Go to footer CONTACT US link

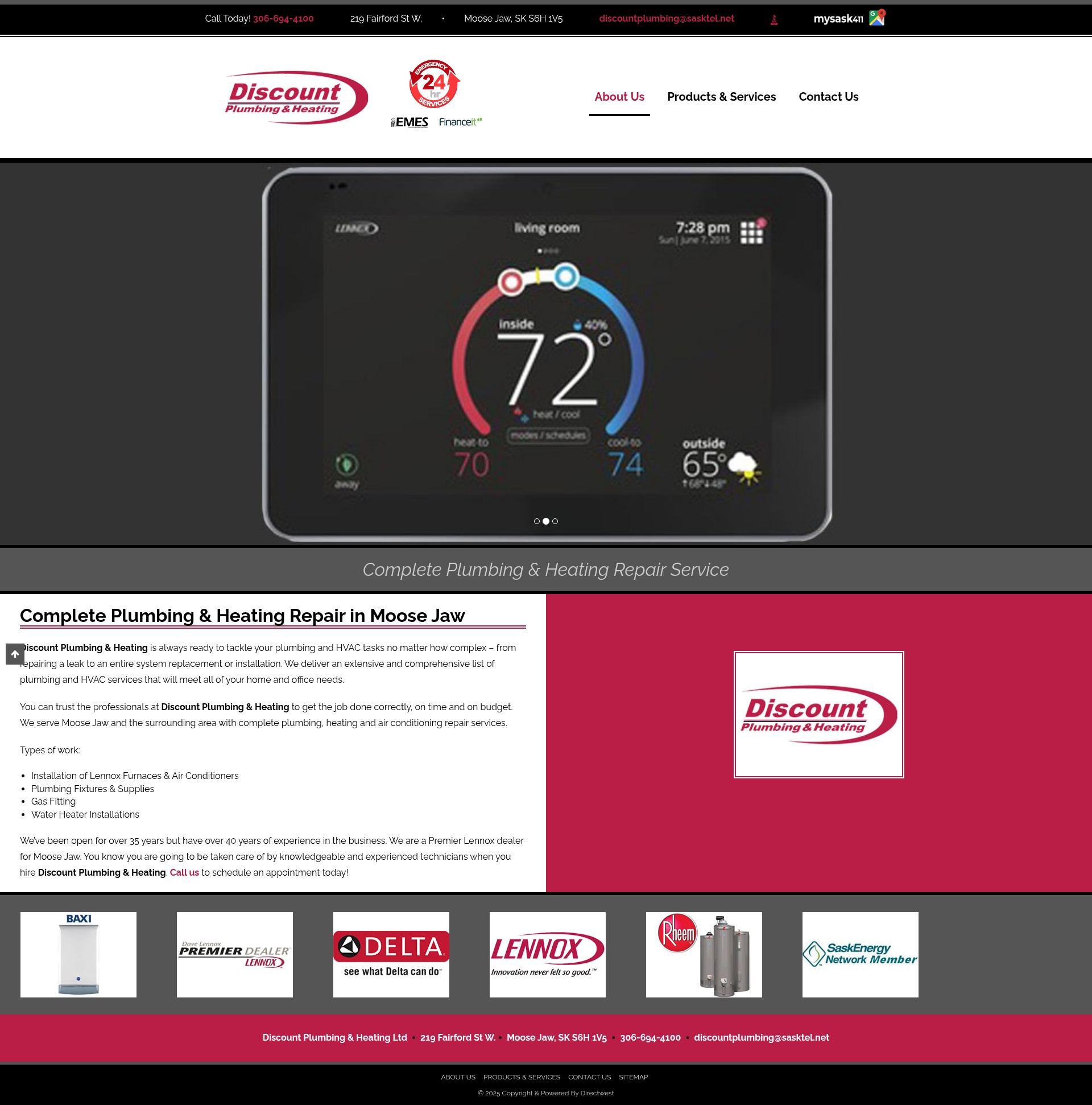(589, 1077)
